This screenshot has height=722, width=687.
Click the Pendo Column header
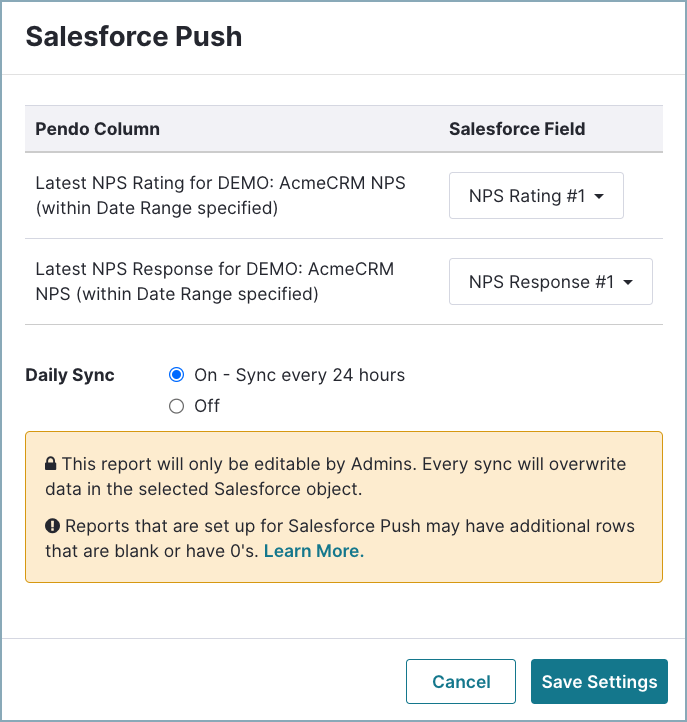tap(98, 129)
